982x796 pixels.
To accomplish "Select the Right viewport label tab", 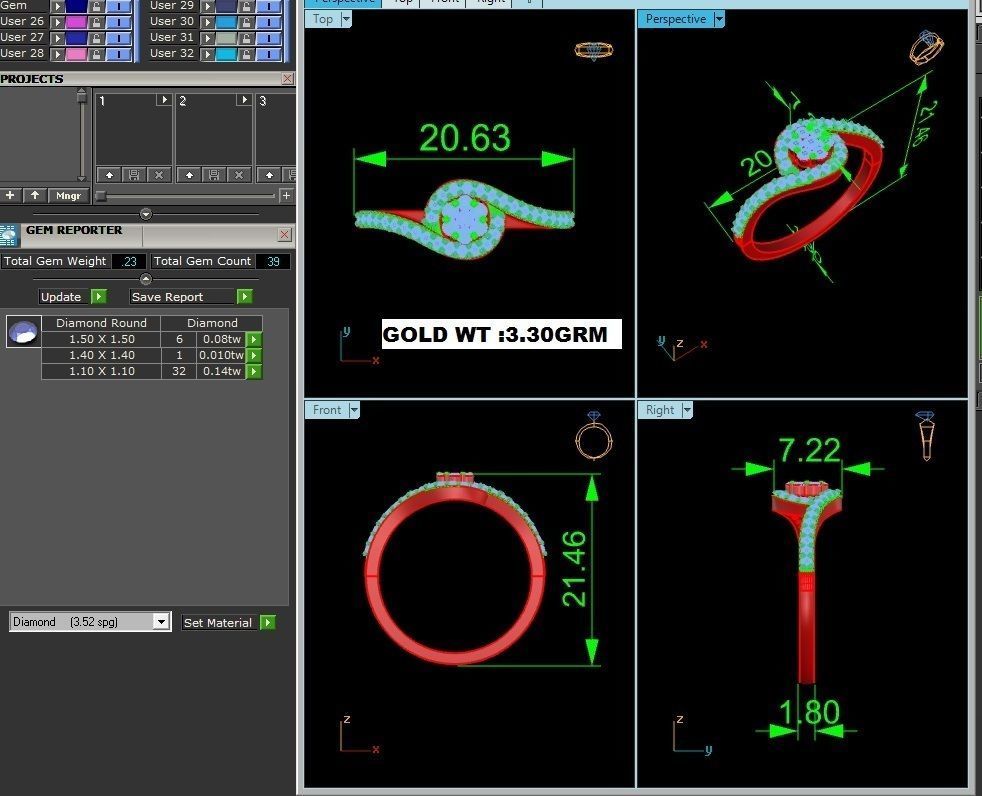I will tap(660, 410).
